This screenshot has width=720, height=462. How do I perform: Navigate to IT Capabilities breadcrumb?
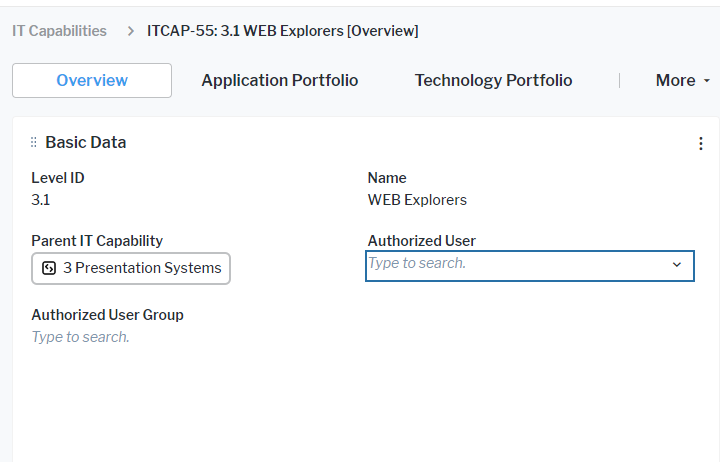(x=59, y=31)
